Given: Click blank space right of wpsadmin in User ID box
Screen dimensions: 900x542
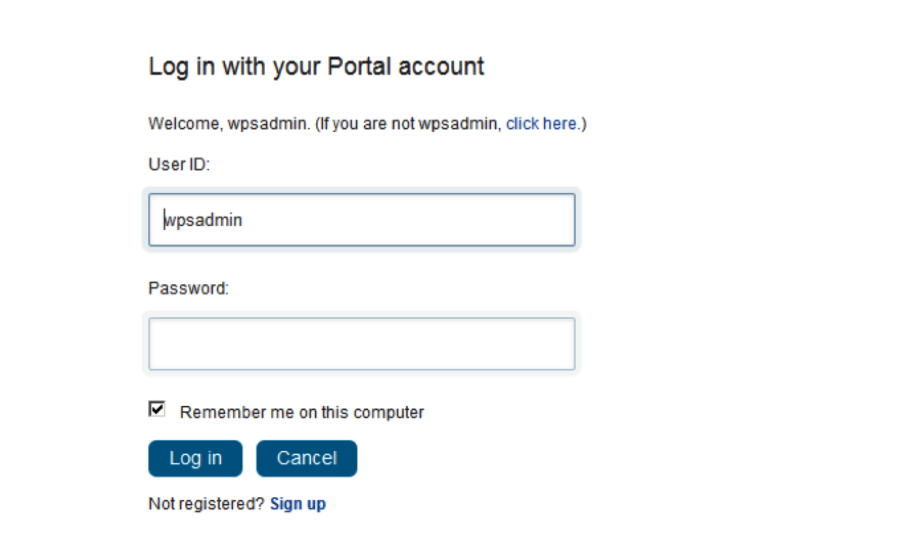Looking at the screenshot, I should click(x=408, y=220).
